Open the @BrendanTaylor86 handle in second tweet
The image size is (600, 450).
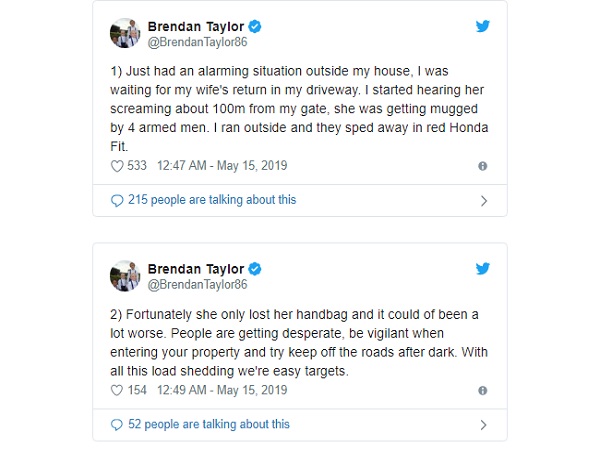(x=197, y=285)
